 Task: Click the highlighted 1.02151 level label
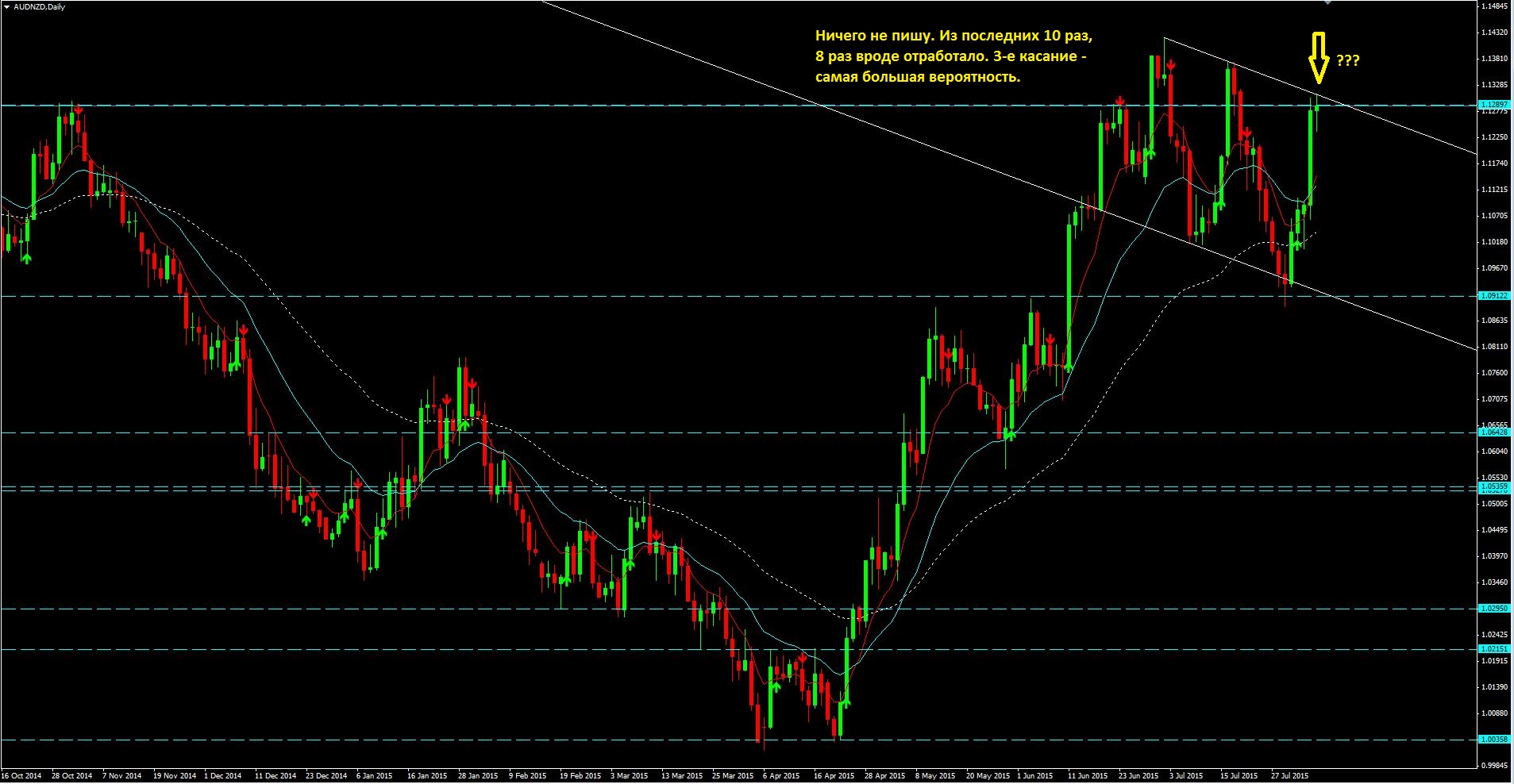click(1494, 649)
